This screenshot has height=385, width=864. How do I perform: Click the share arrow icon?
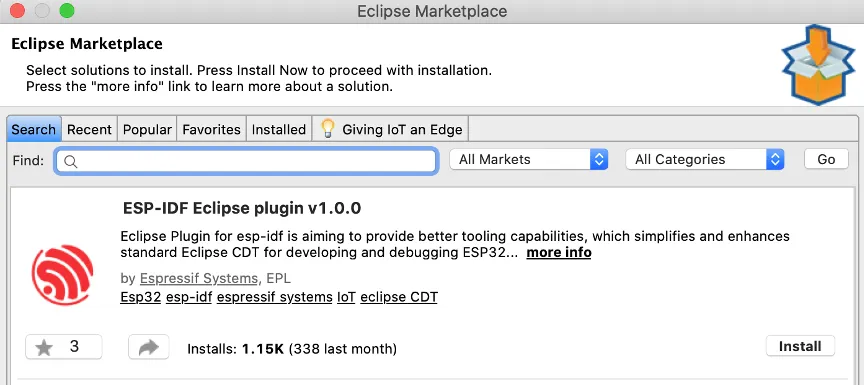click(x=149, y=348)
